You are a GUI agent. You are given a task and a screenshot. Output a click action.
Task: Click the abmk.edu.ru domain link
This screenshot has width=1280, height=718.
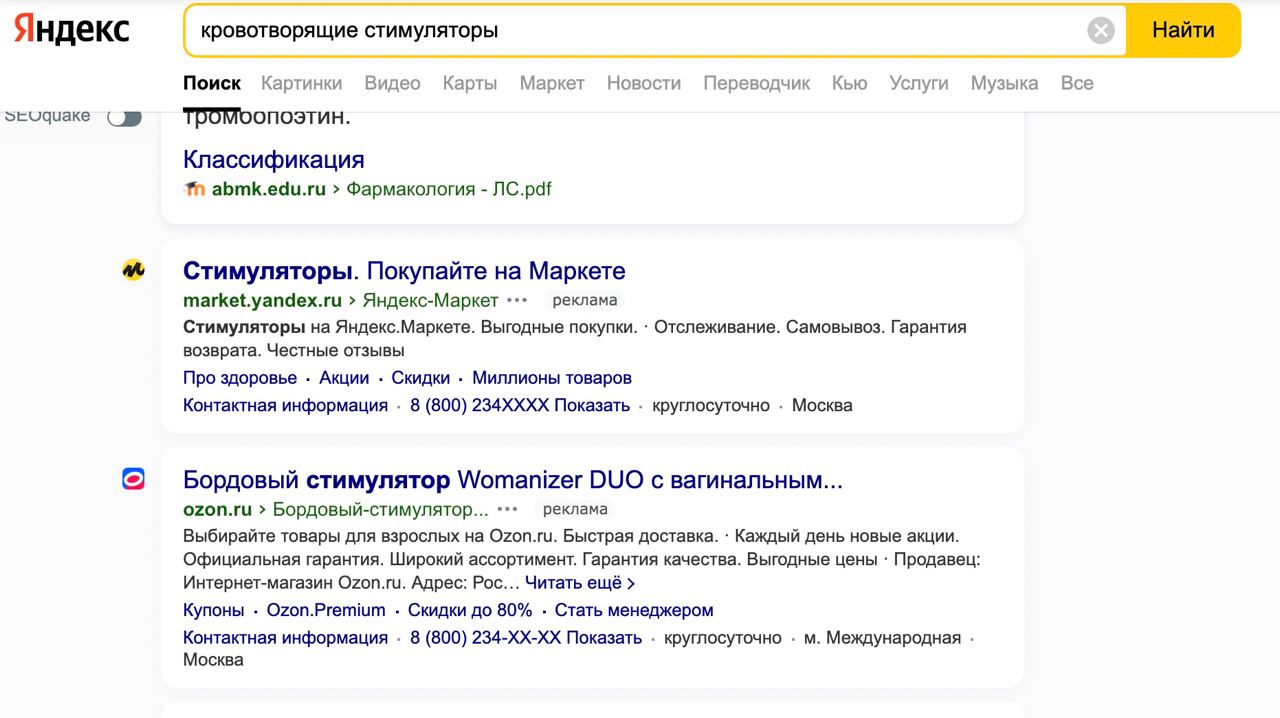269,189
